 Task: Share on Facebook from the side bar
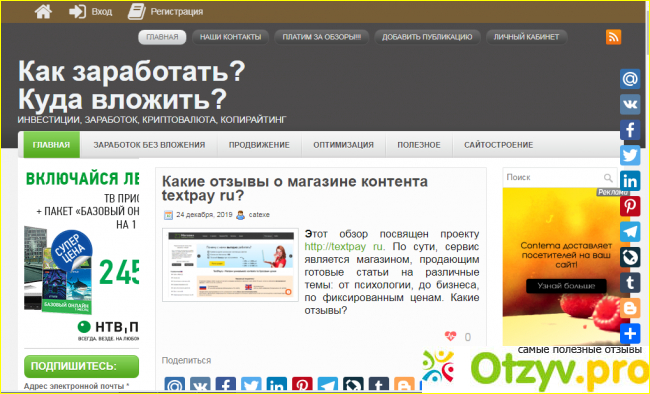click(630, 130)
